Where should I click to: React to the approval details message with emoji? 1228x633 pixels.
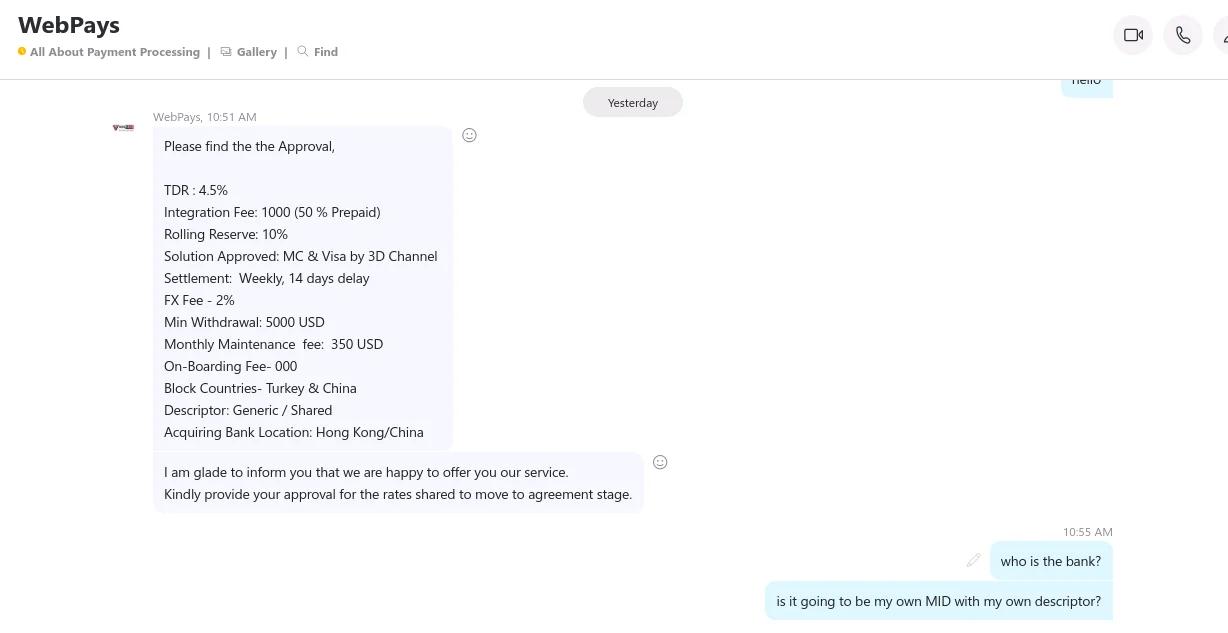pos(469,135)
